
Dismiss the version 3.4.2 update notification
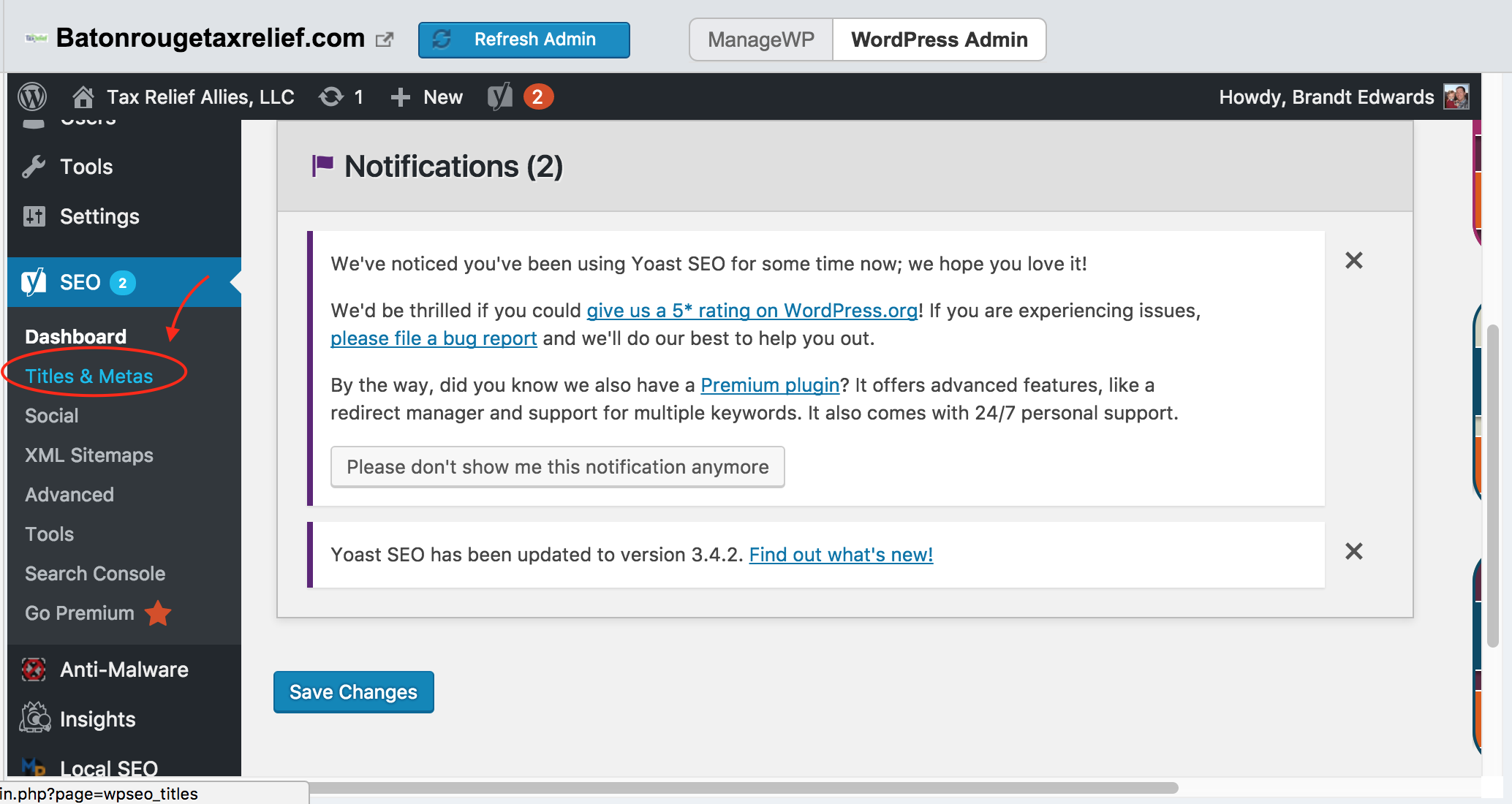[1354, 551]
